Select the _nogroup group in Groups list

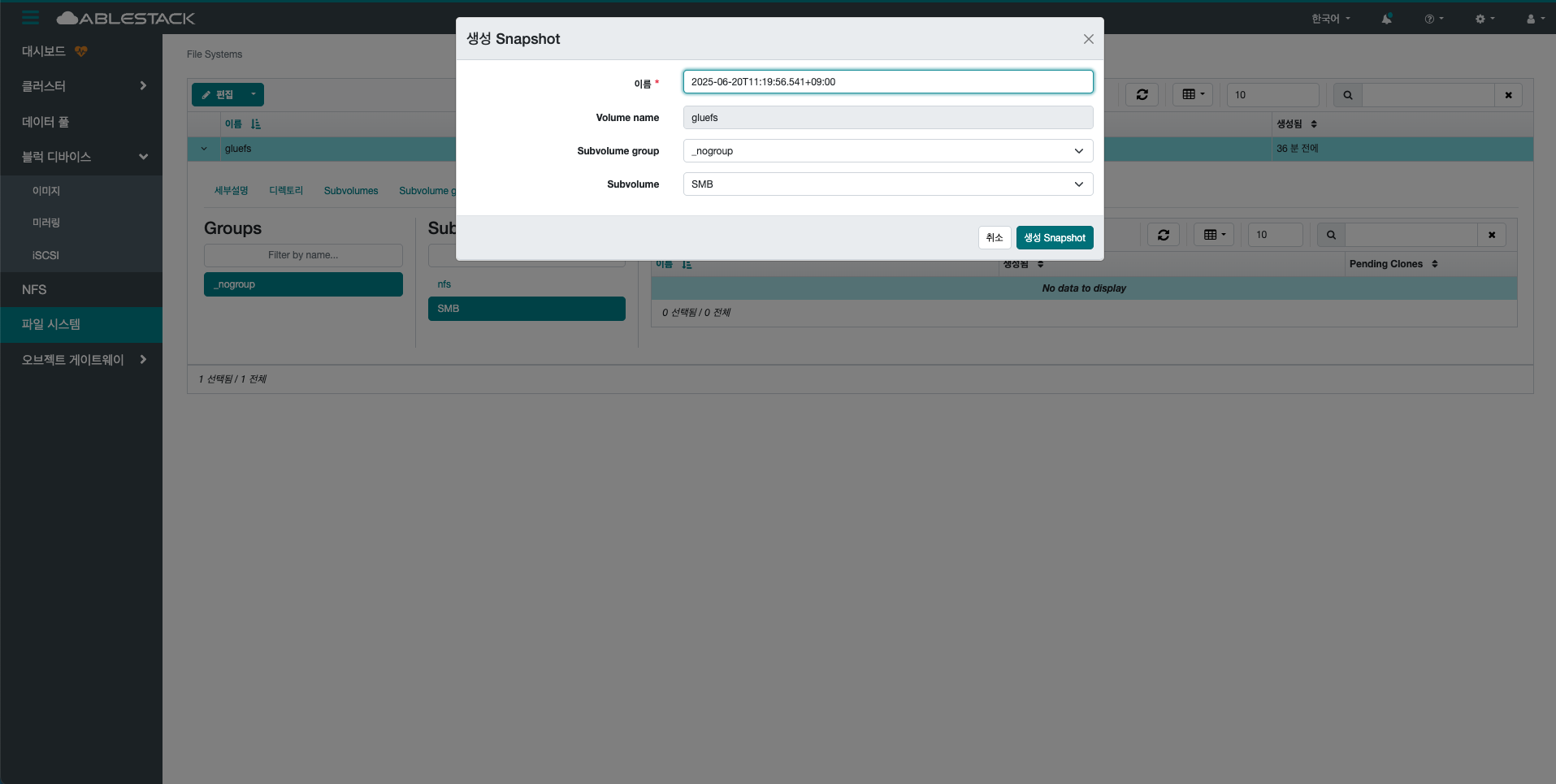(x=303, y=284)
